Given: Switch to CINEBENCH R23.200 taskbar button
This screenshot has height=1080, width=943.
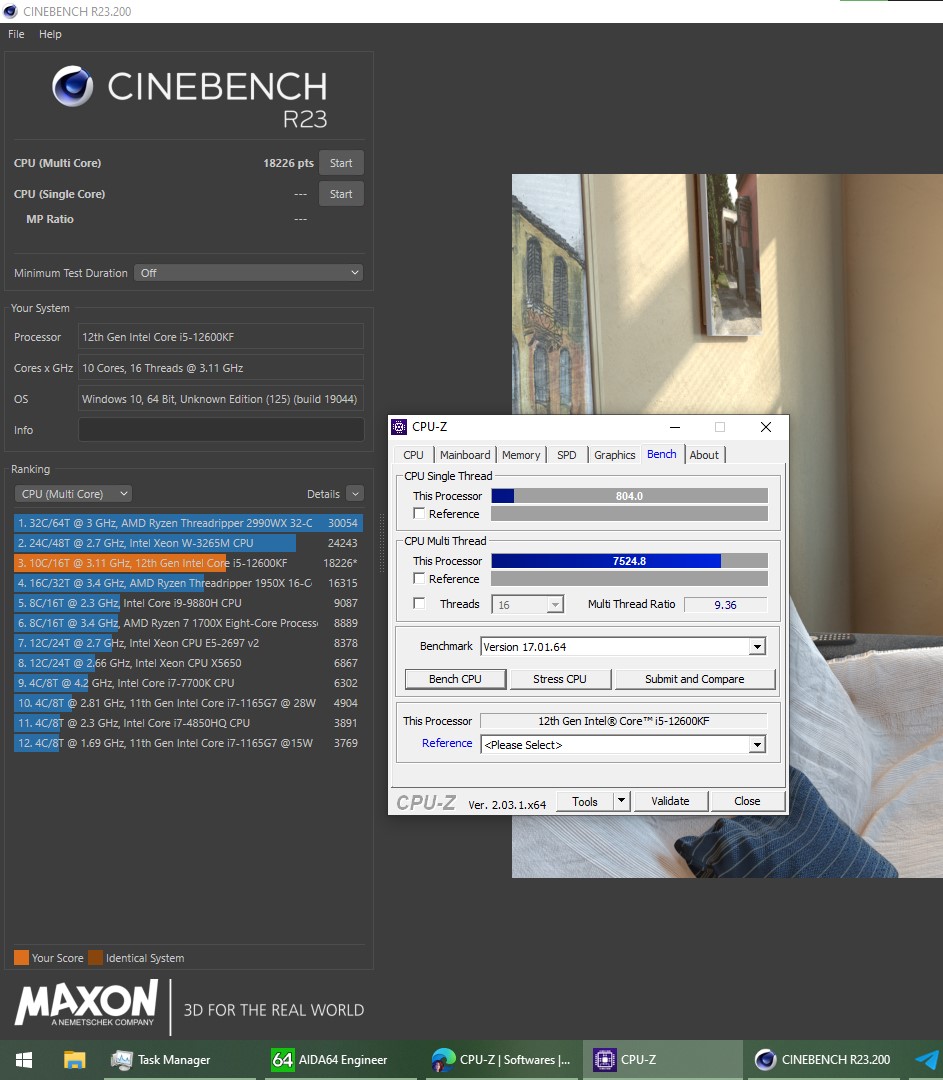Looking at the screenshot, I should (822, 1059).
